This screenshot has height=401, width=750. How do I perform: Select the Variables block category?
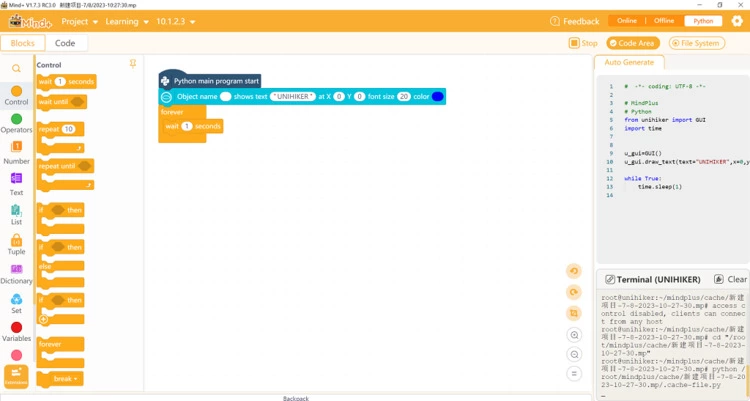coord(16,332)
